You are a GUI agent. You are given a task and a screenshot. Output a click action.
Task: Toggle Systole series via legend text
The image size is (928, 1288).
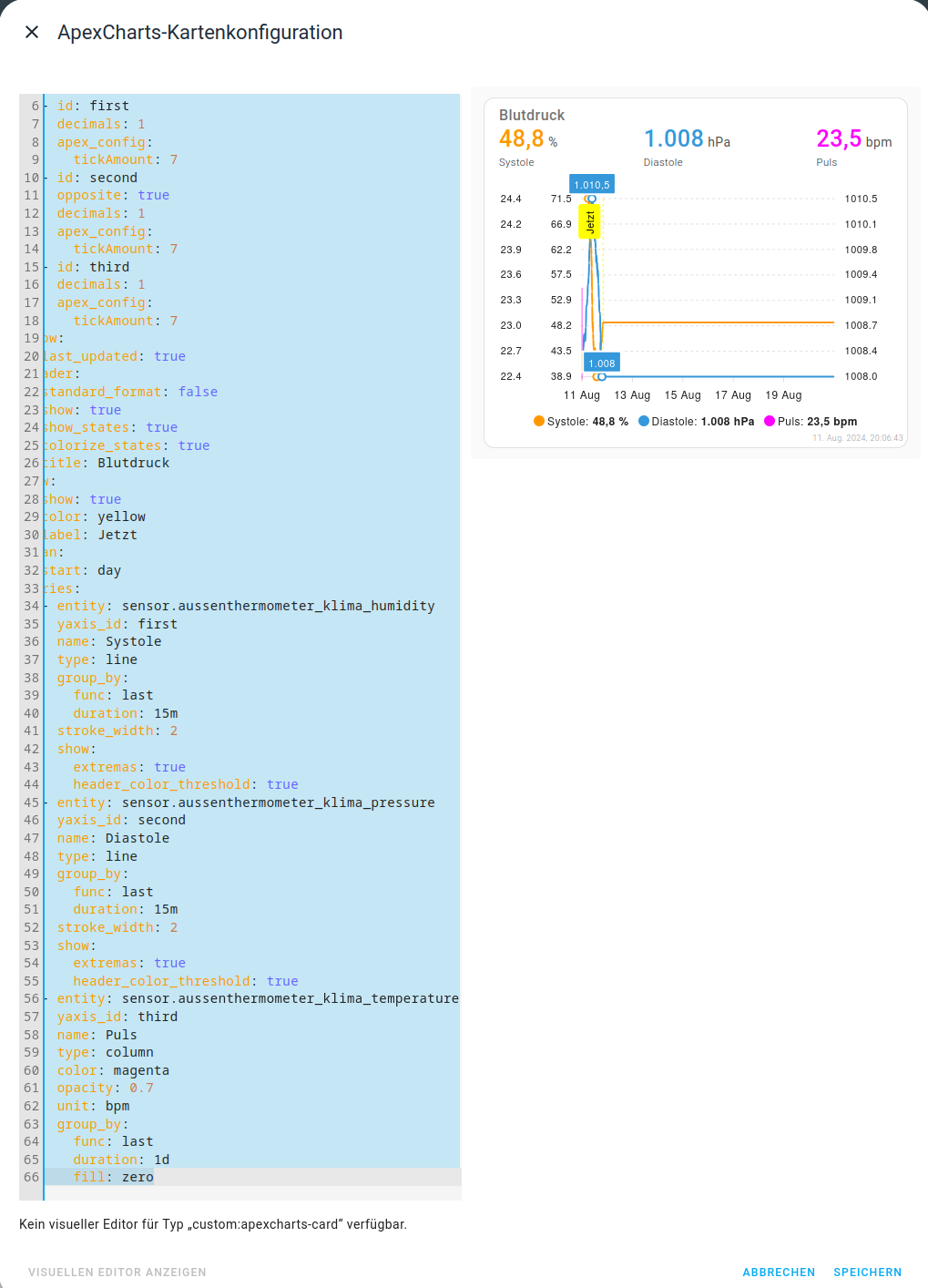coord(587,422)
